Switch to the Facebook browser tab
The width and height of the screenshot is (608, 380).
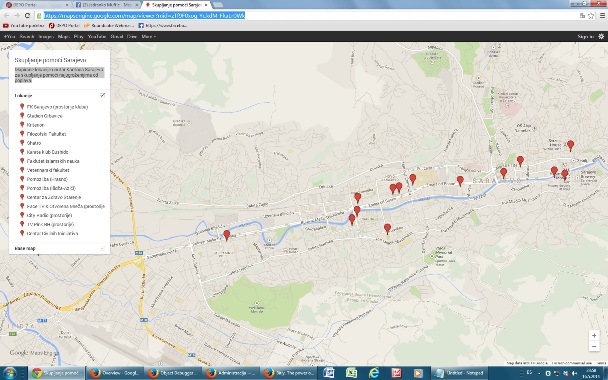coord(107,5)
